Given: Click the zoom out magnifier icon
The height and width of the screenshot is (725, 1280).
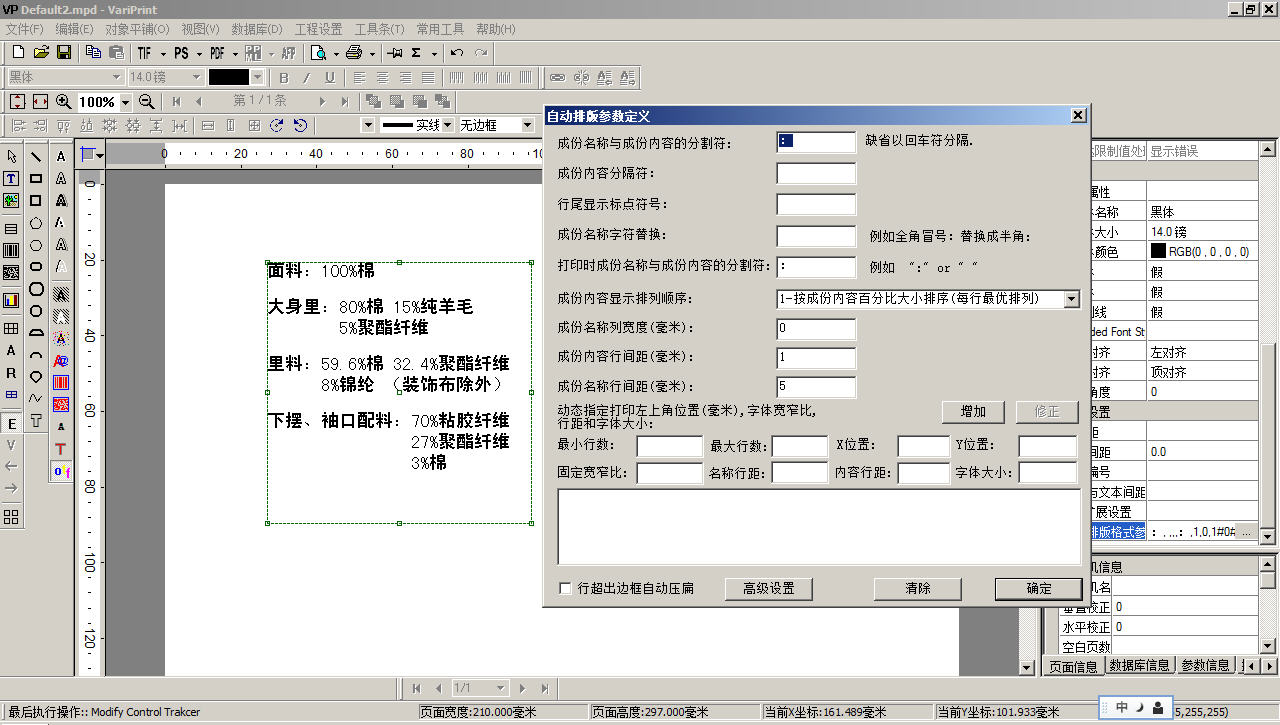Looking at the screenshot, I should coord(147,101).
